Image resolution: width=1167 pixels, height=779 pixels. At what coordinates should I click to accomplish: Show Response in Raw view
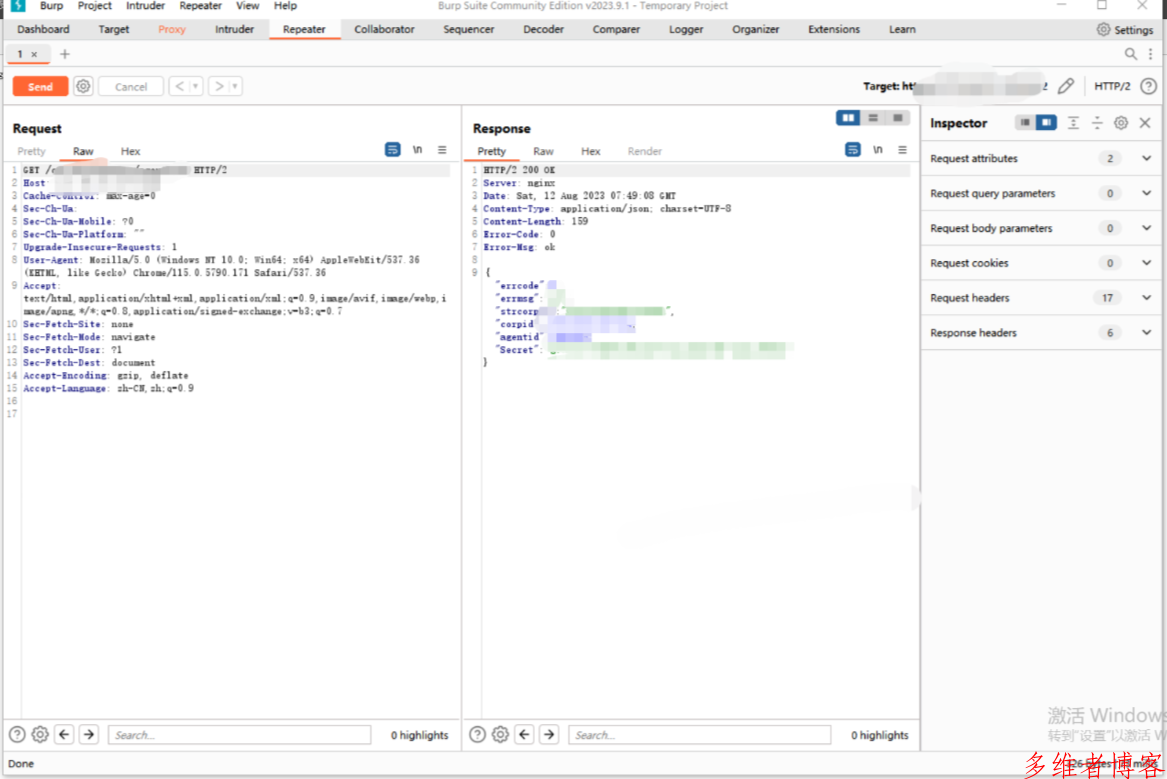coord(543,151)
